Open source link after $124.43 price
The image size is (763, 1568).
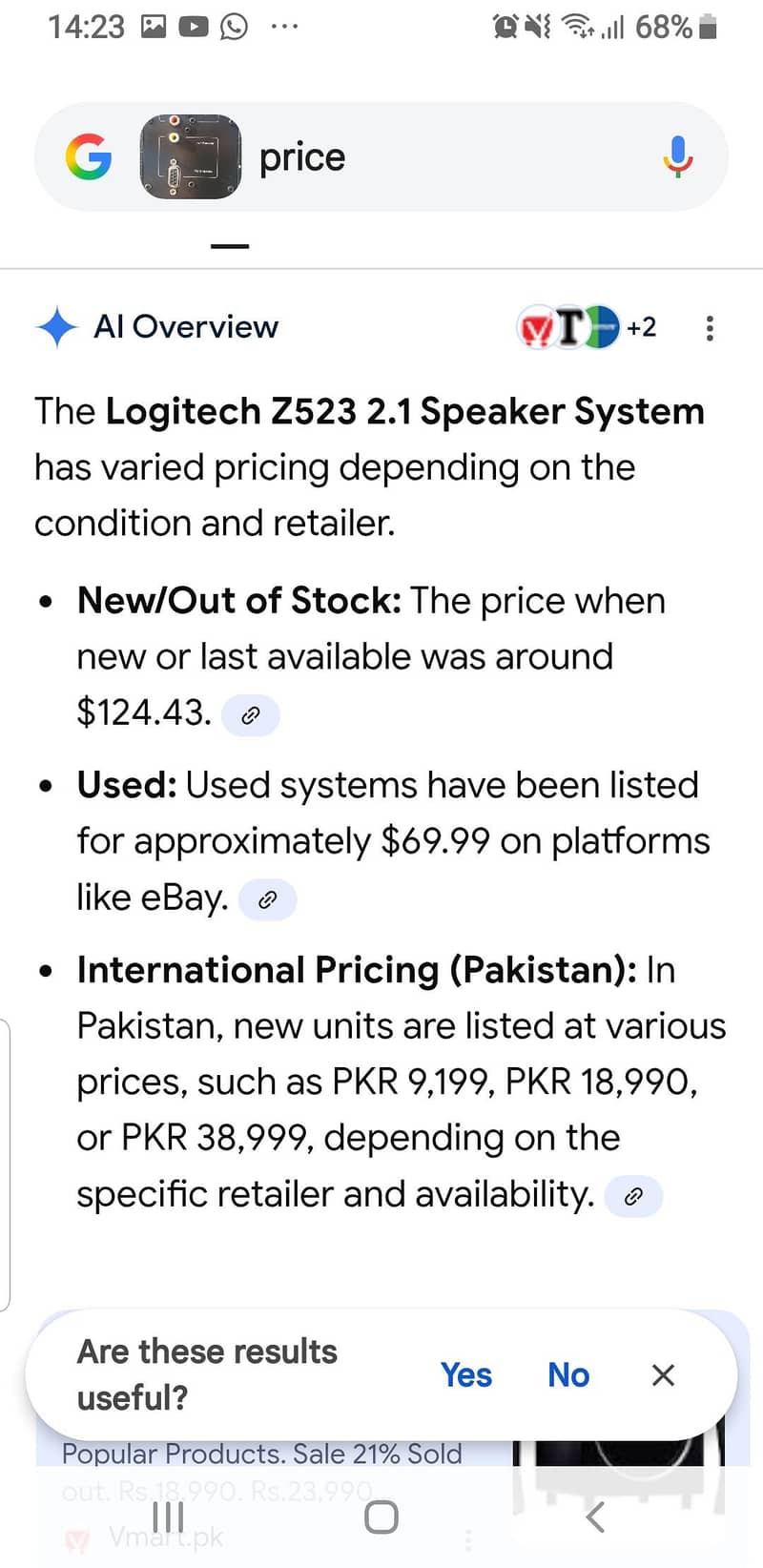(x=251, y=715)
